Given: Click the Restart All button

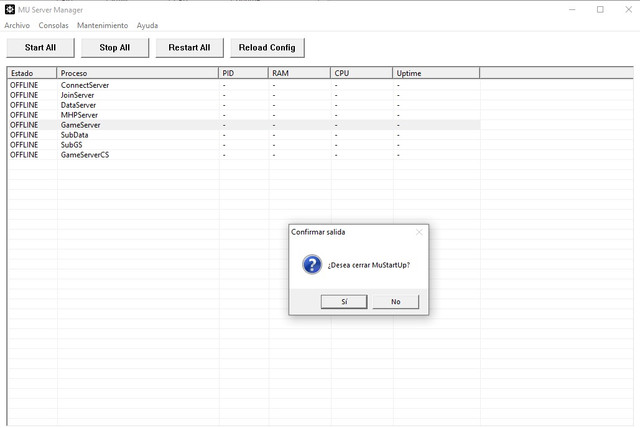Looking at the screenshot, I should (x=189, y=48).
